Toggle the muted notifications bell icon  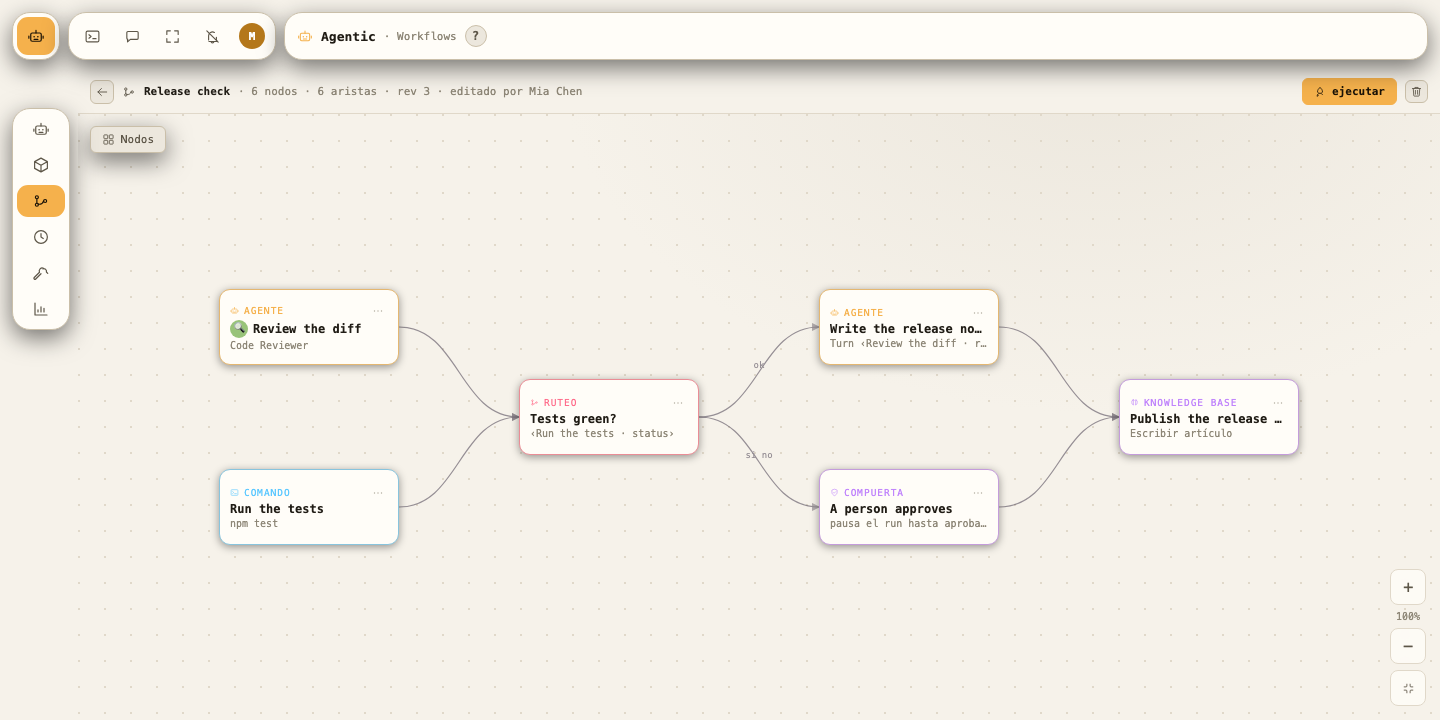[212, 36]
